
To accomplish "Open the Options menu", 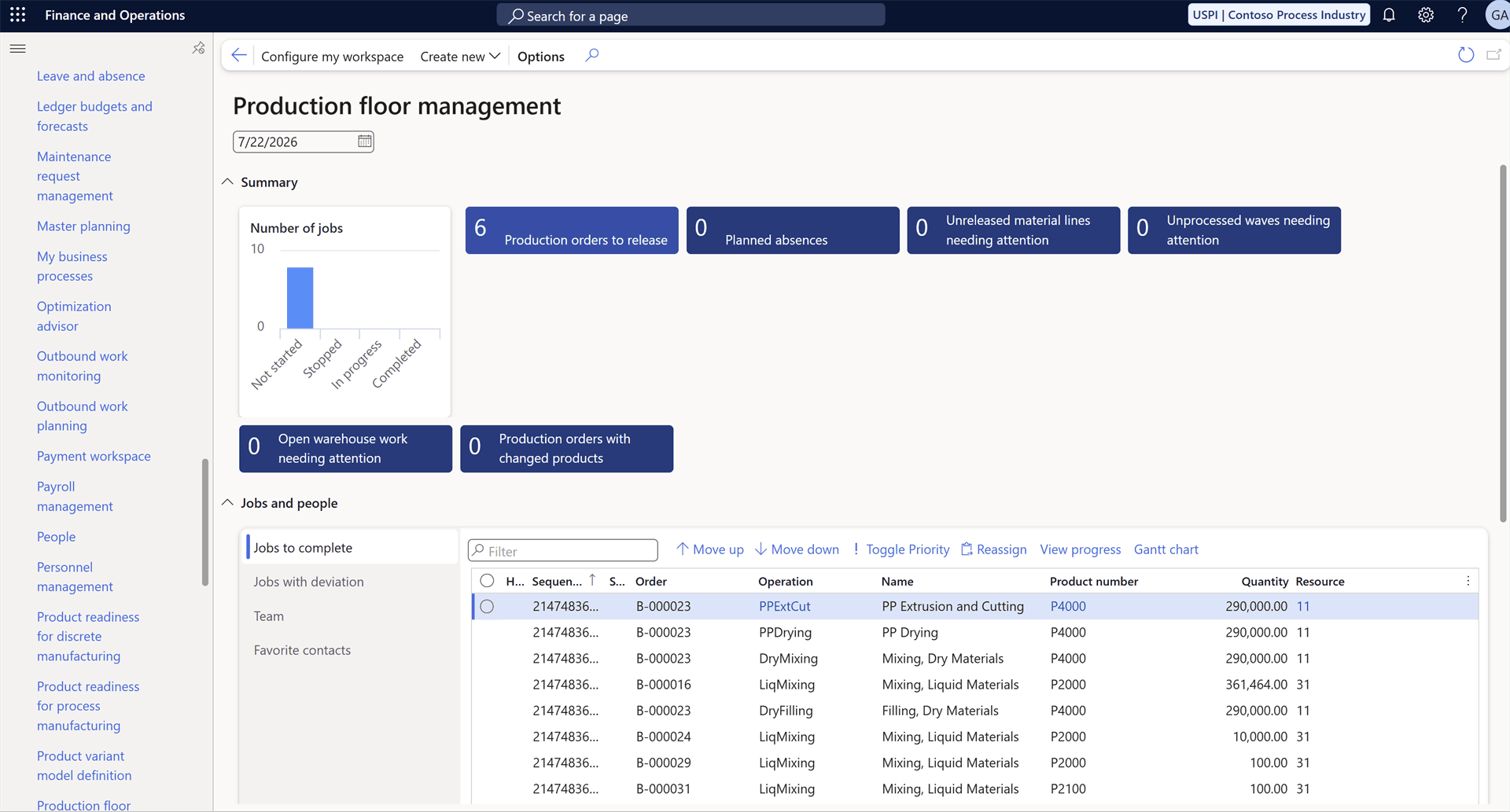I will [540, 56].
